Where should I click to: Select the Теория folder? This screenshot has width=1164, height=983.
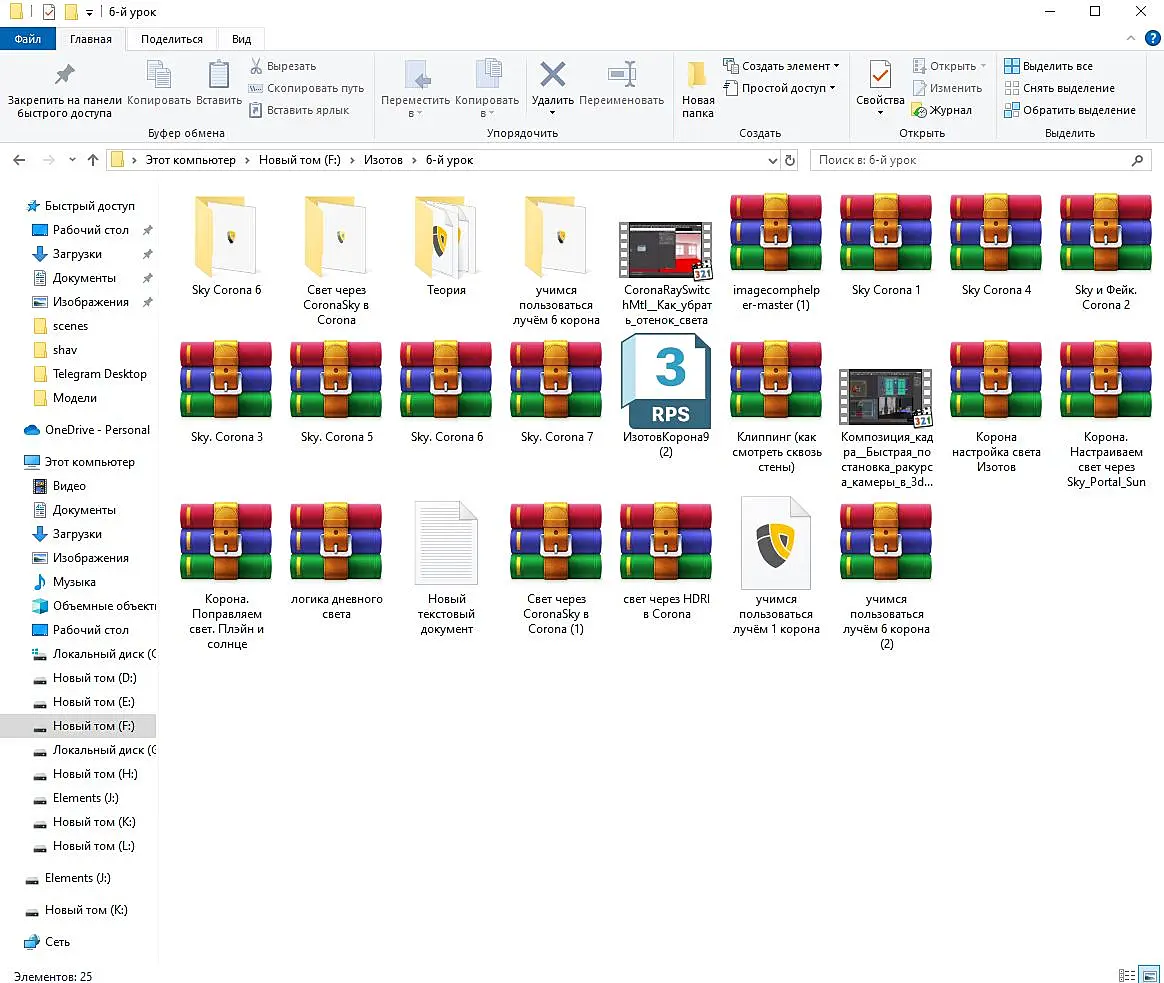click(446, 245)
